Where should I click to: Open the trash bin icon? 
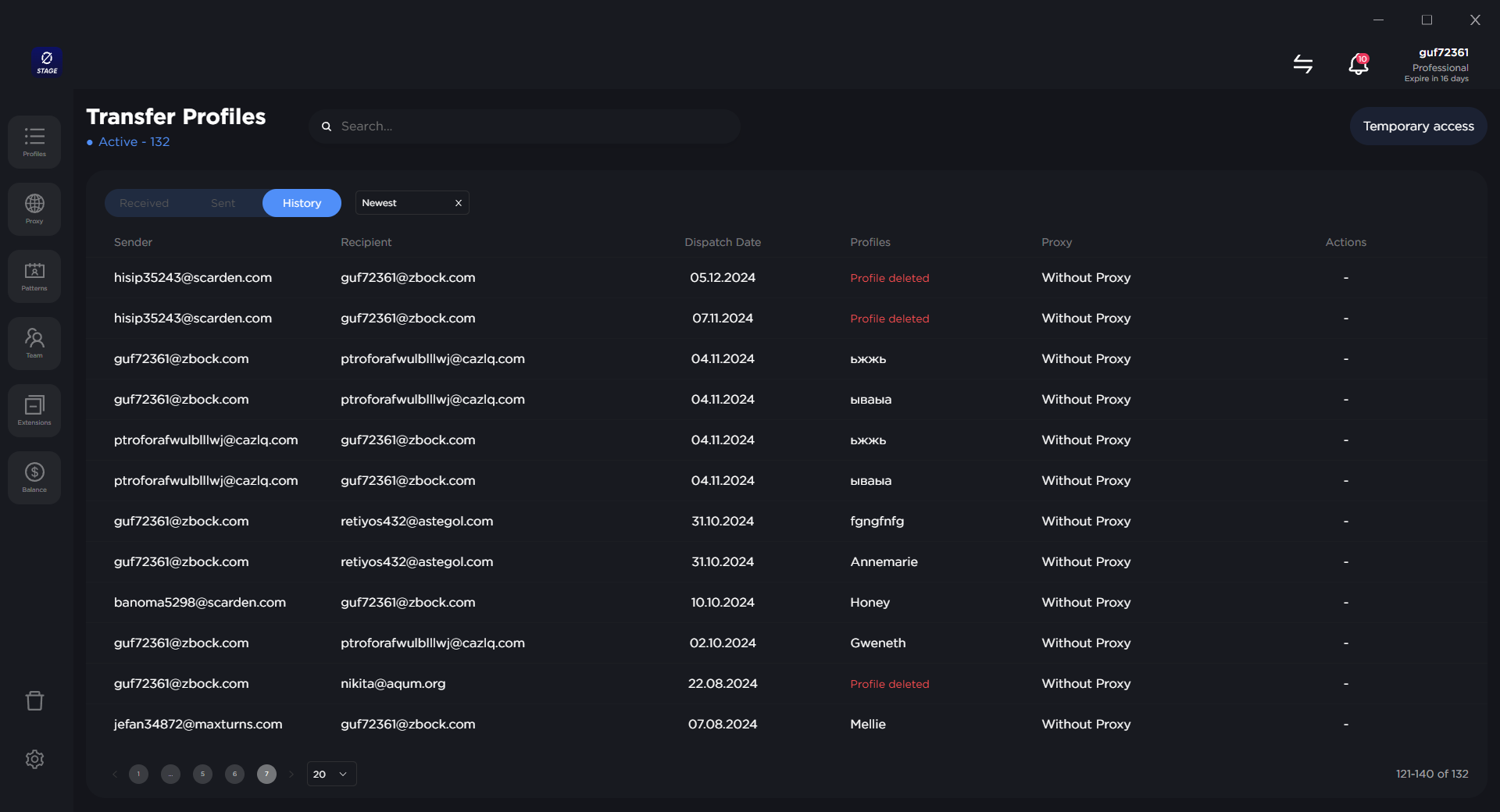pyautogui.click(x=34, y=700)
